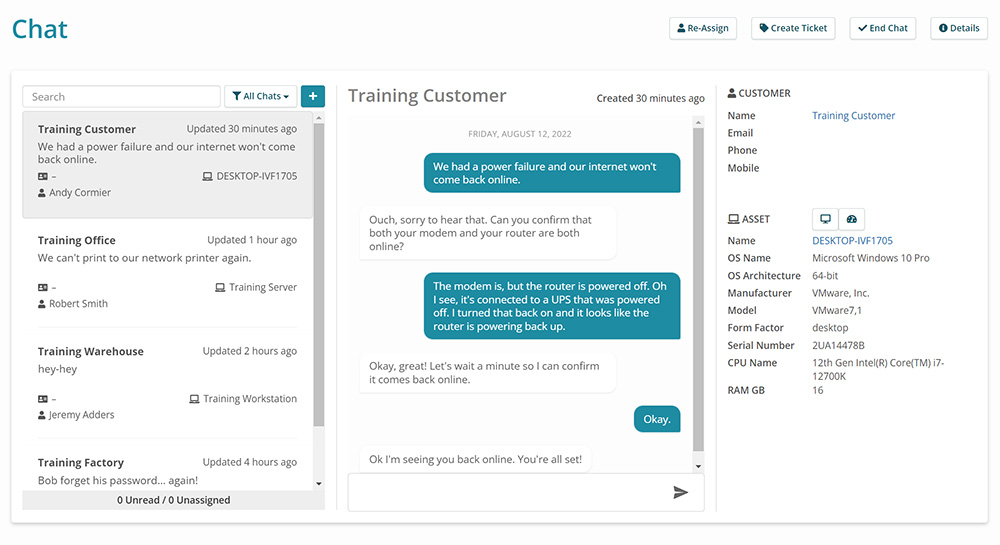Open asset dashboard gauge icon
1000x545 pixels.
[851, 219]
